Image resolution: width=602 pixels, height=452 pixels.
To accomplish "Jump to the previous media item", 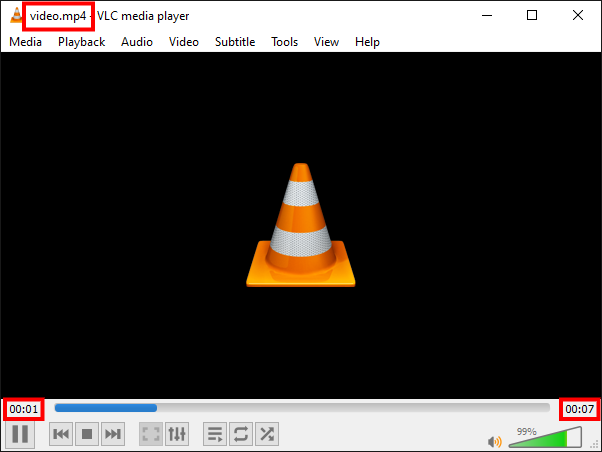I will click(x=61, y=434).
